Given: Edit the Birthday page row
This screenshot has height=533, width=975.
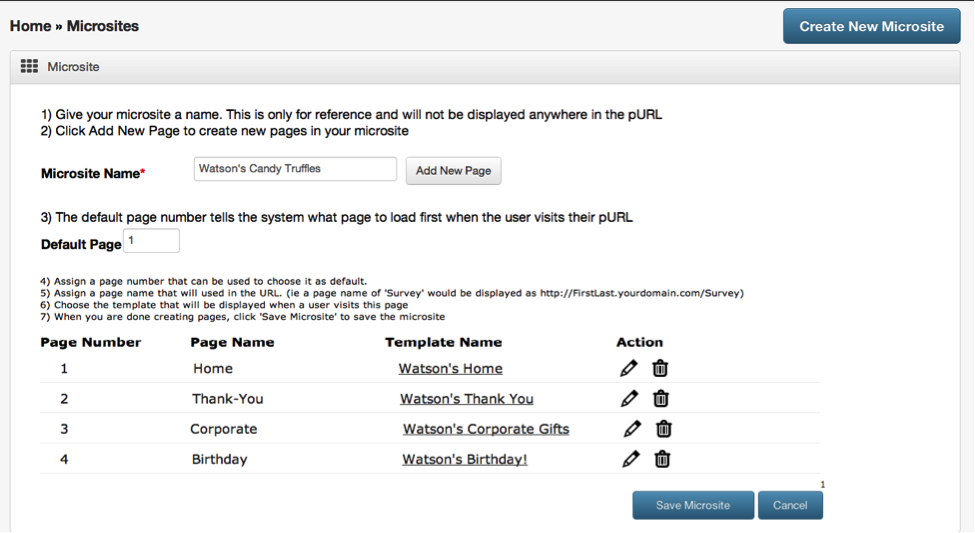Looking at the screenshot, I should pos(631,459).
